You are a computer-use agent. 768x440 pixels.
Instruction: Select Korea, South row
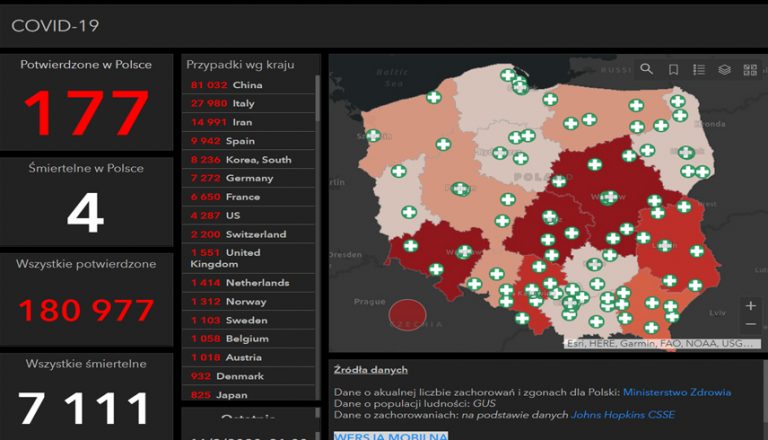[249, 159]
